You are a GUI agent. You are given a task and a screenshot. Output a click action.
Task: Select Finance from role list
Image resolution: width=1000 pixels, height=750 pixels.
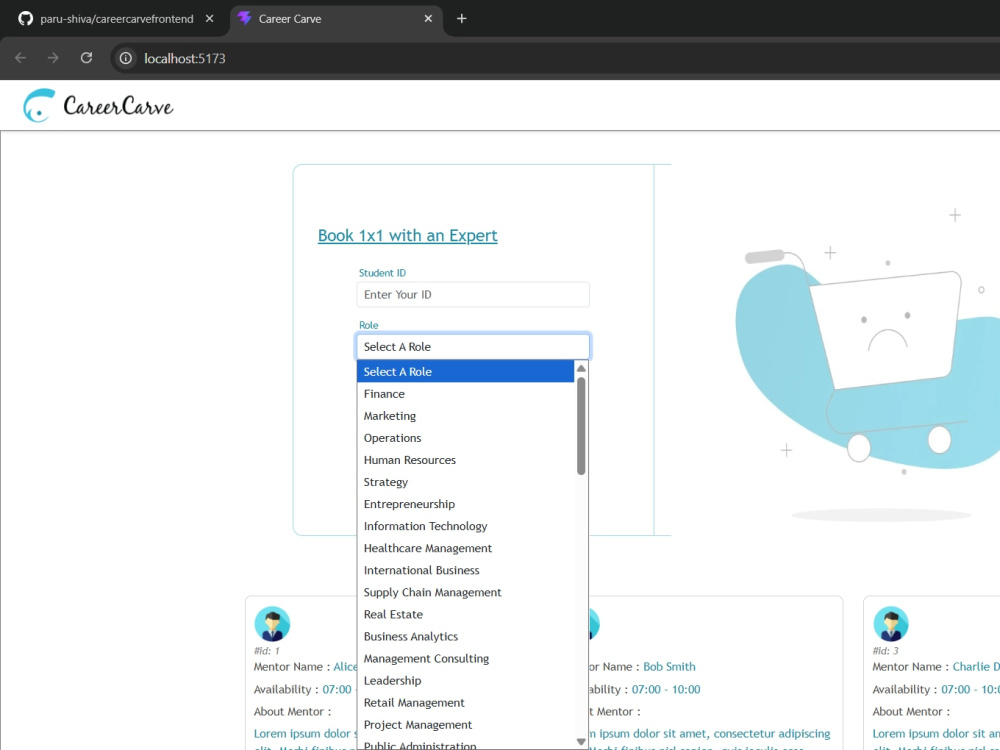tap(466, 394)
